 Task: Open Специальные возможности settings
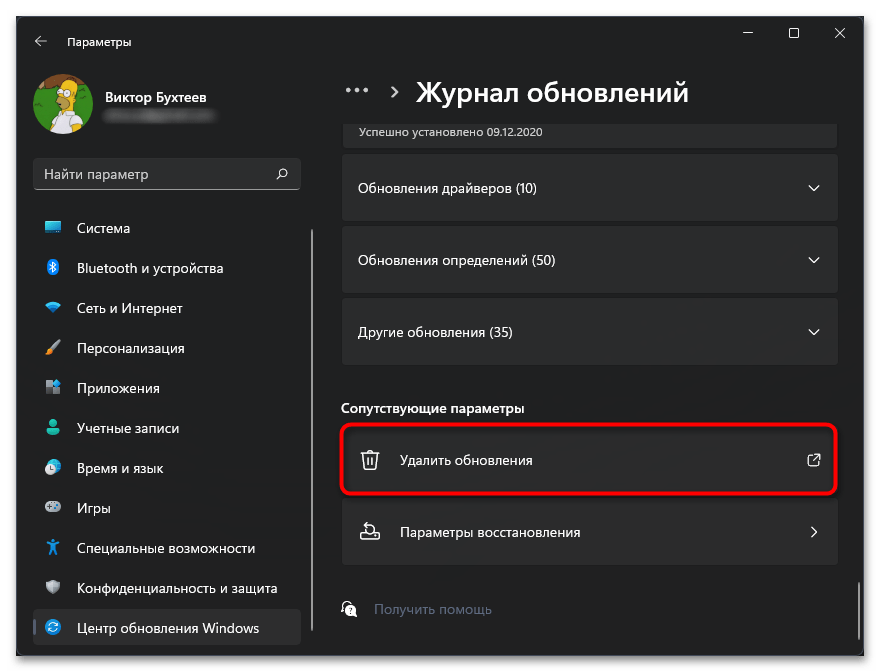coord(165,548)
